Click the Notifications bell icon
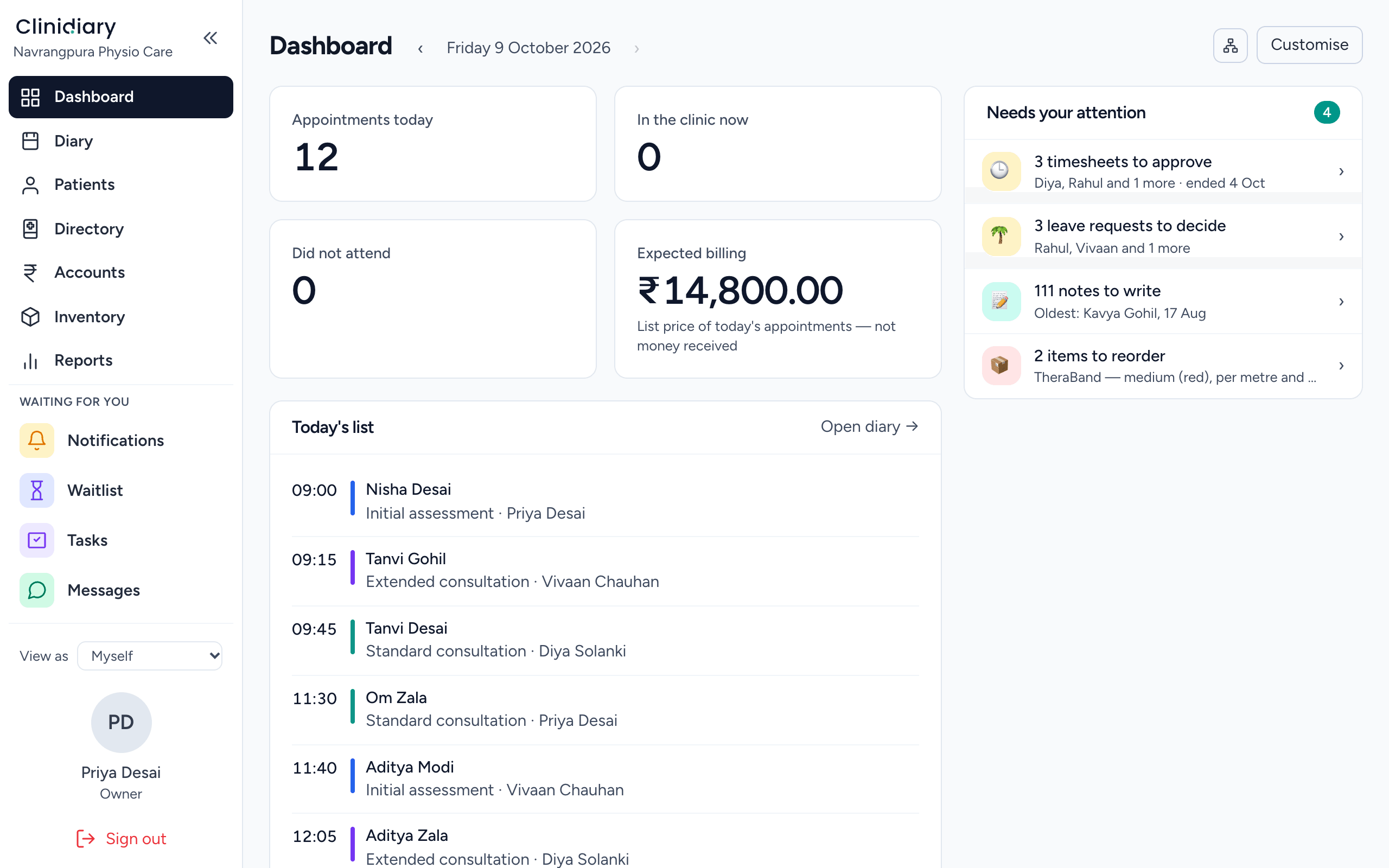Viewport: 1389px width, 868px height. (x=37, y=441)
